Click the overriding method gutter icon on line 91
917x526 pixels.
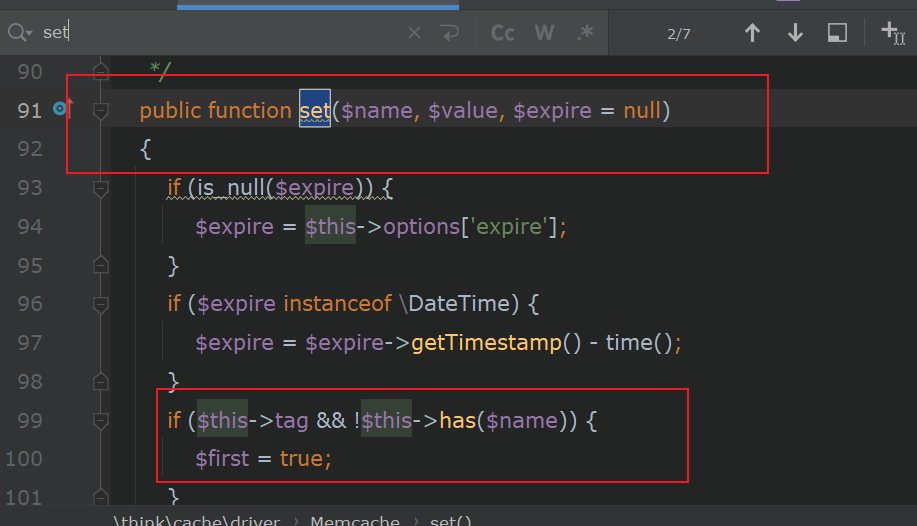tap(63, 108)
